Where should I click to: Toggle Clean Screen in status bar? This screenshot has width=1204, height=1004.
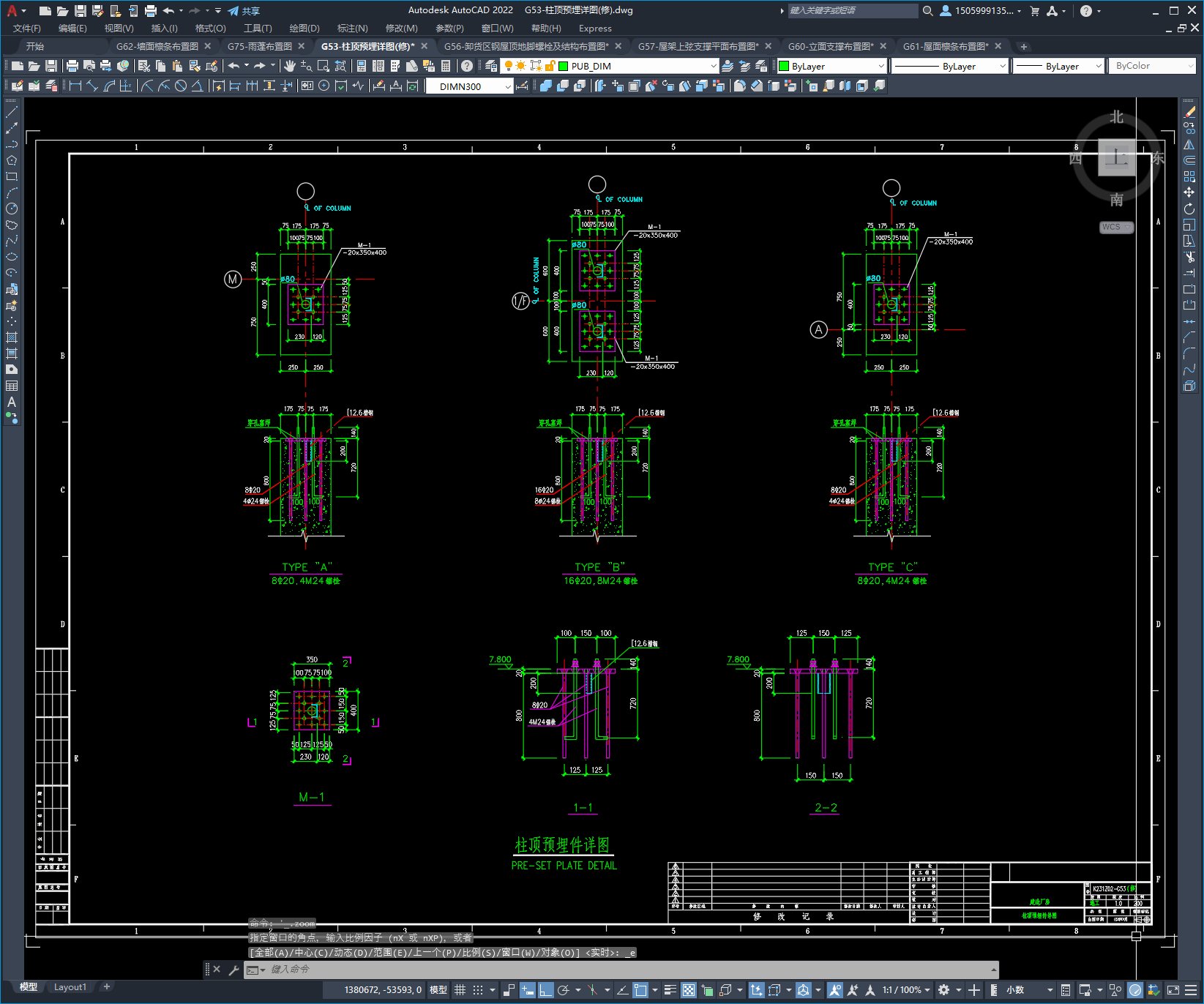pos(1173,989)
